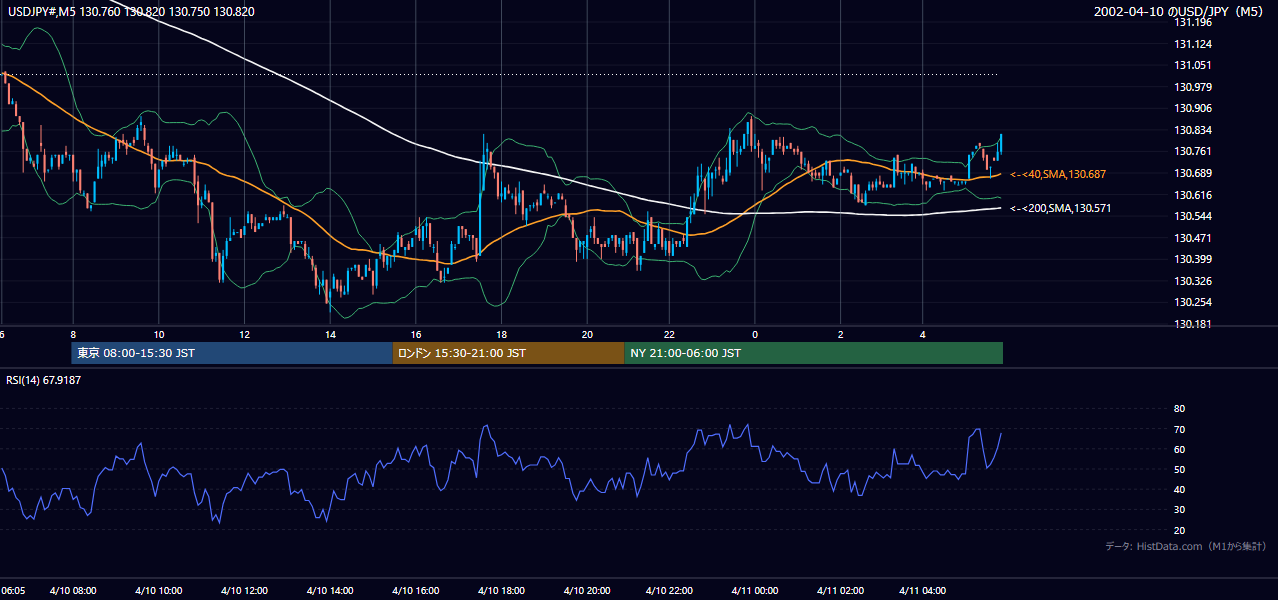
Task: Click price axis label 130.906
Action: [x=1194, y=109]
